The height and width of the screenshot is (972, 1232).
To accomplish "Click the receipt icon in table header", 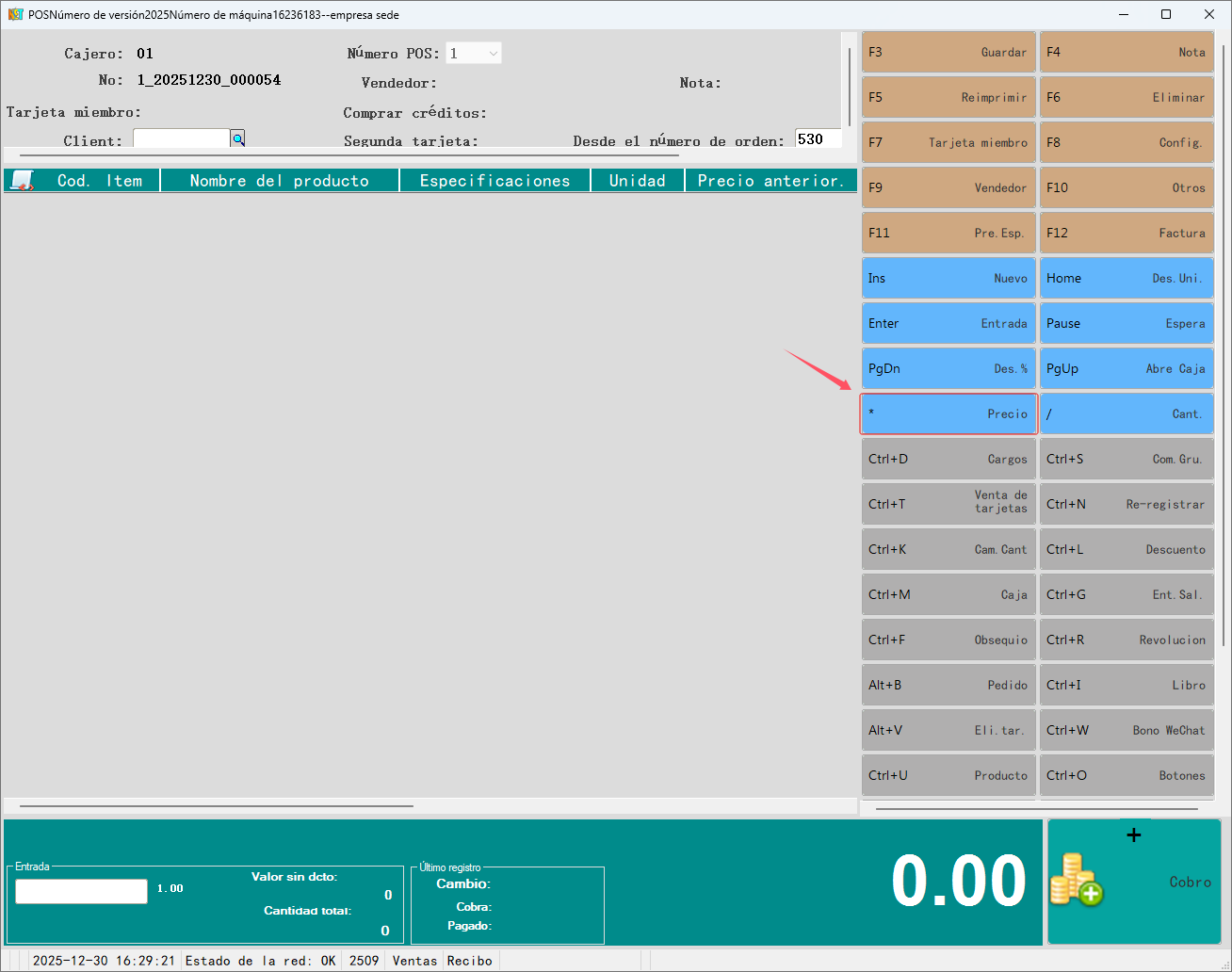I will [23, 181].
